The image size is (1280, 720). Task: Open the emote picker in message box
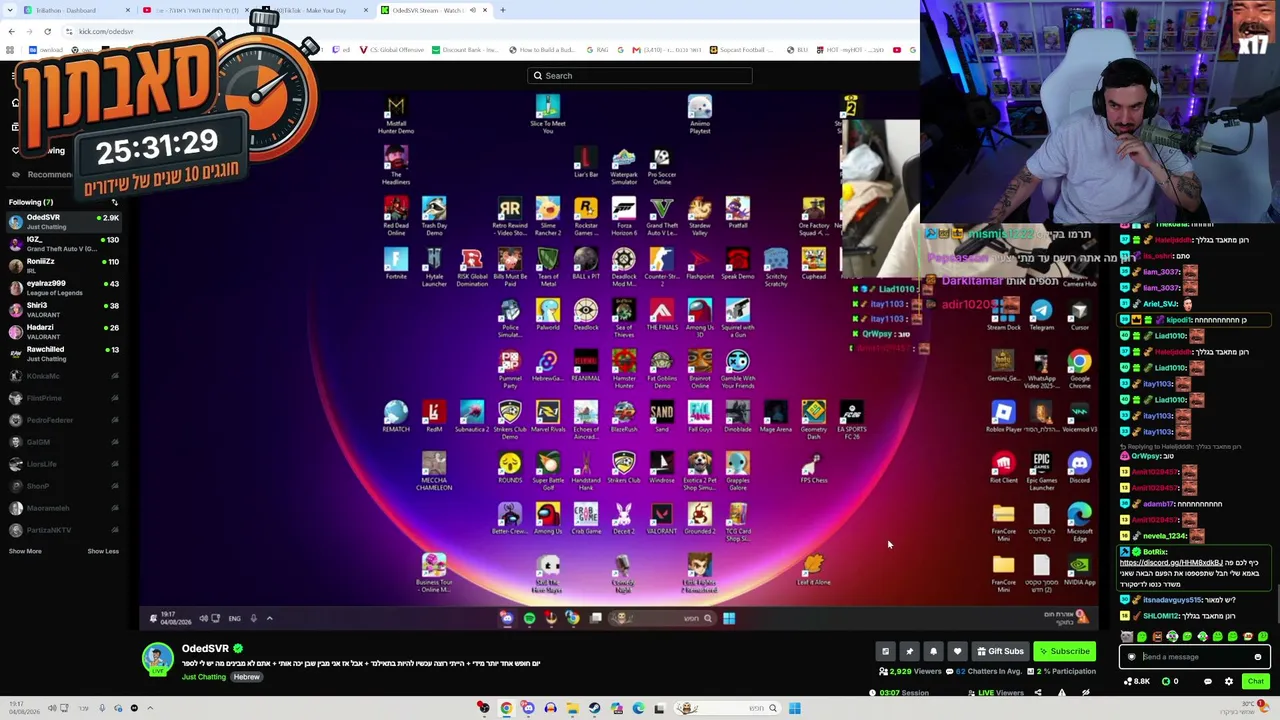(x=1257, y=657)
